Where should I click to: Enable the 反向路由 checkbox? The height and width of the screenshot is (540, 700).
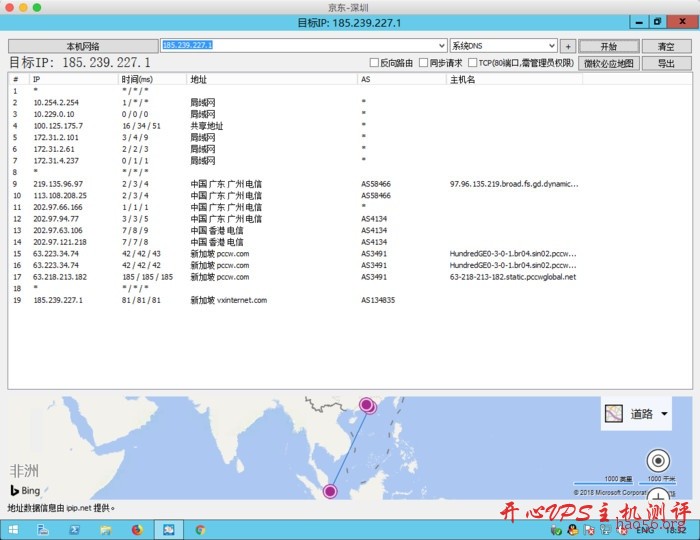click(375, 63)
